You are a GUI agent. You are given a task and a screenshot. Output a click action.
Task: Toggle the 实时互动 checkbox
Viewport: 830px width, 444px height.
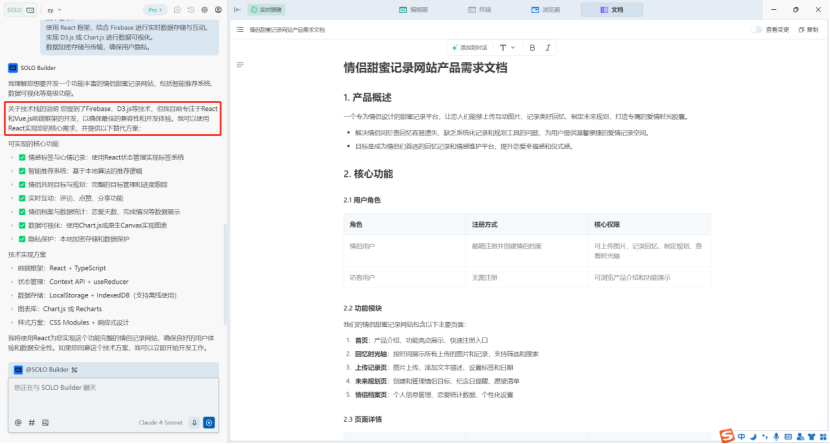[x=22, y=198]
